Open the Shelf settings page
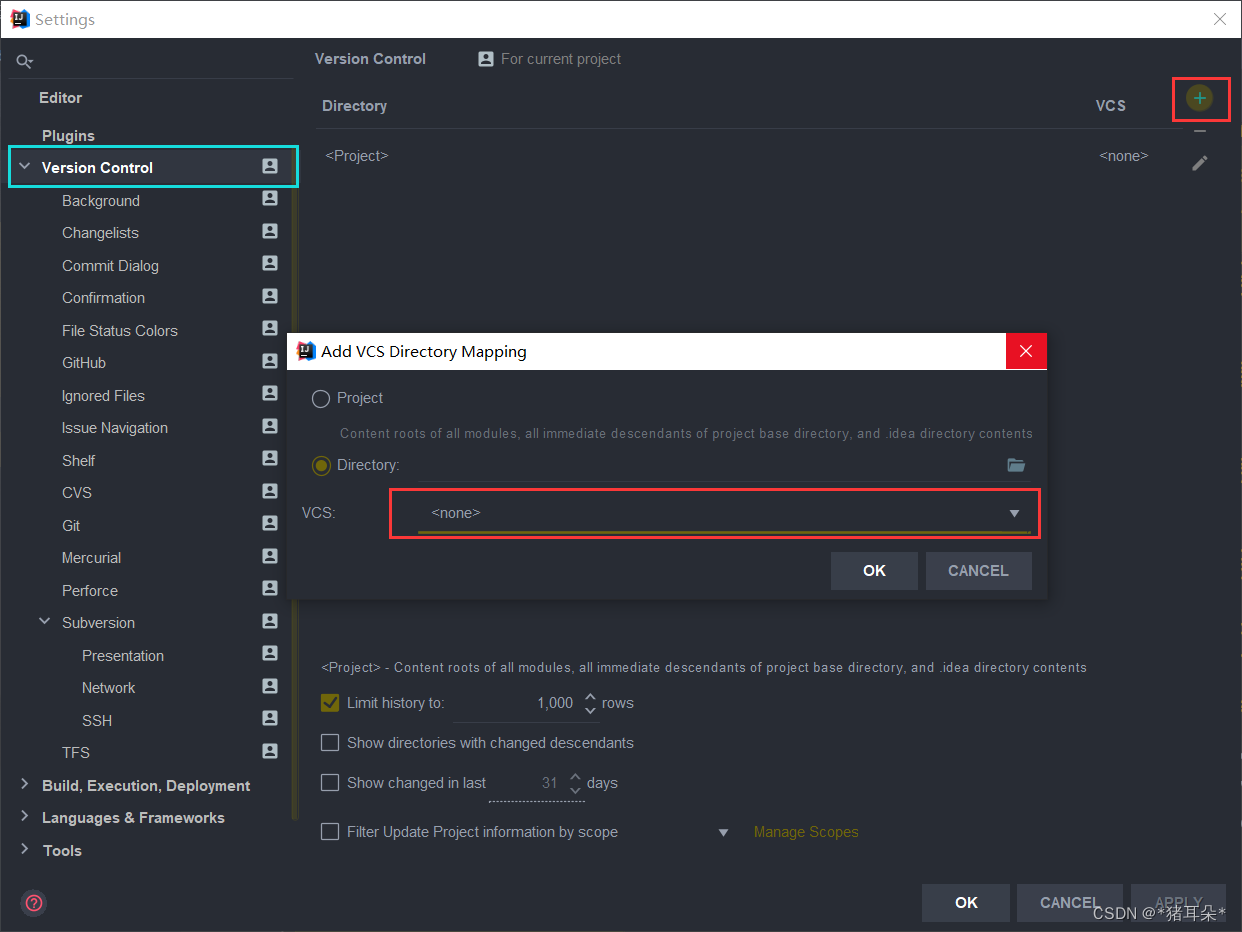 coord(78,461)
